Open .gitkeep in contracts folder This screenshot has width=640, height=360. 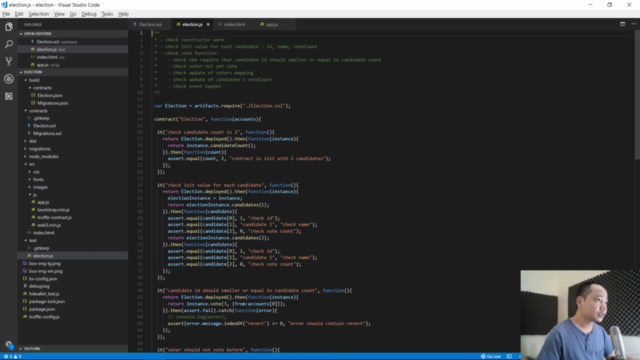coord(73,118)
